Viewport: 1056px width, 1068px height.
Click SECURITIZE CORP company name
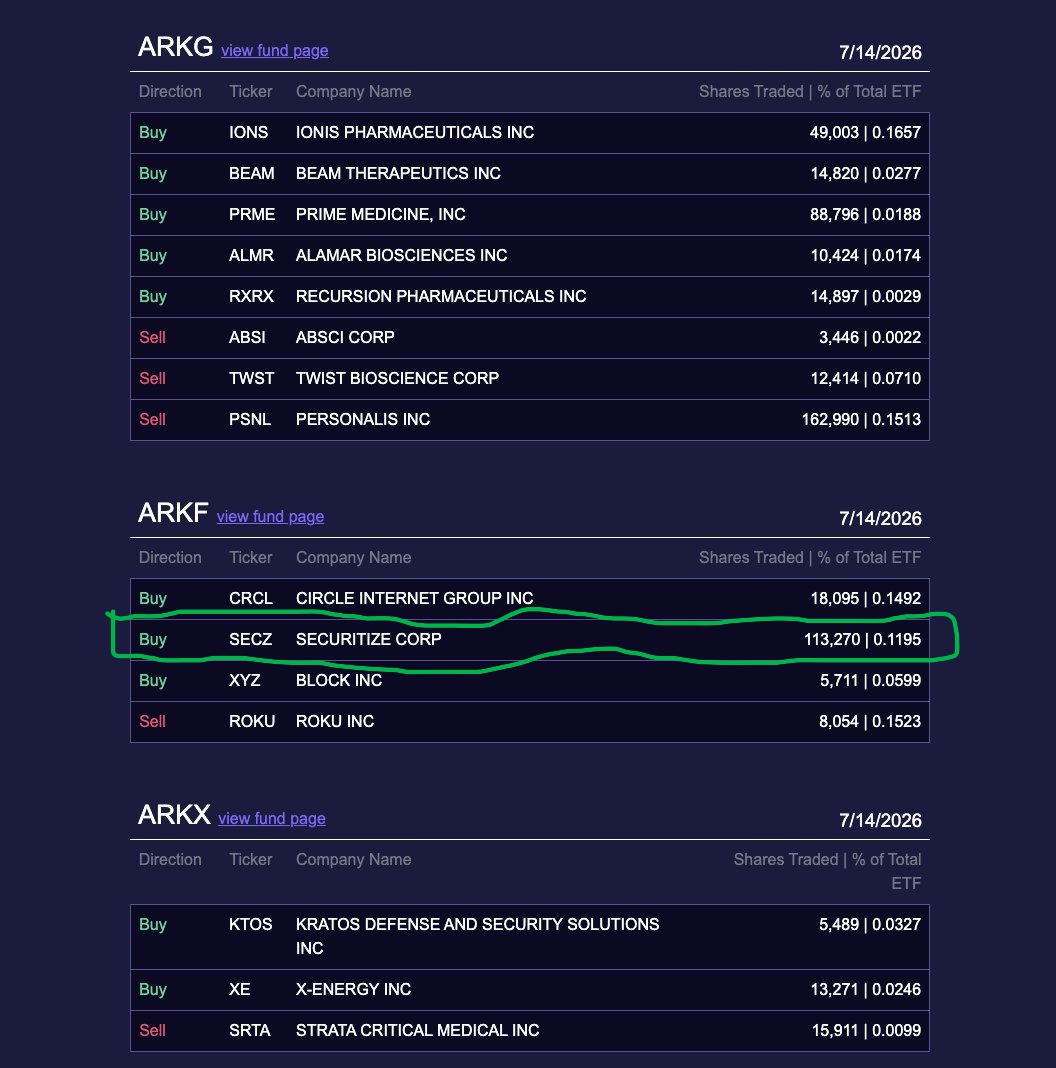tap(369, 639)
